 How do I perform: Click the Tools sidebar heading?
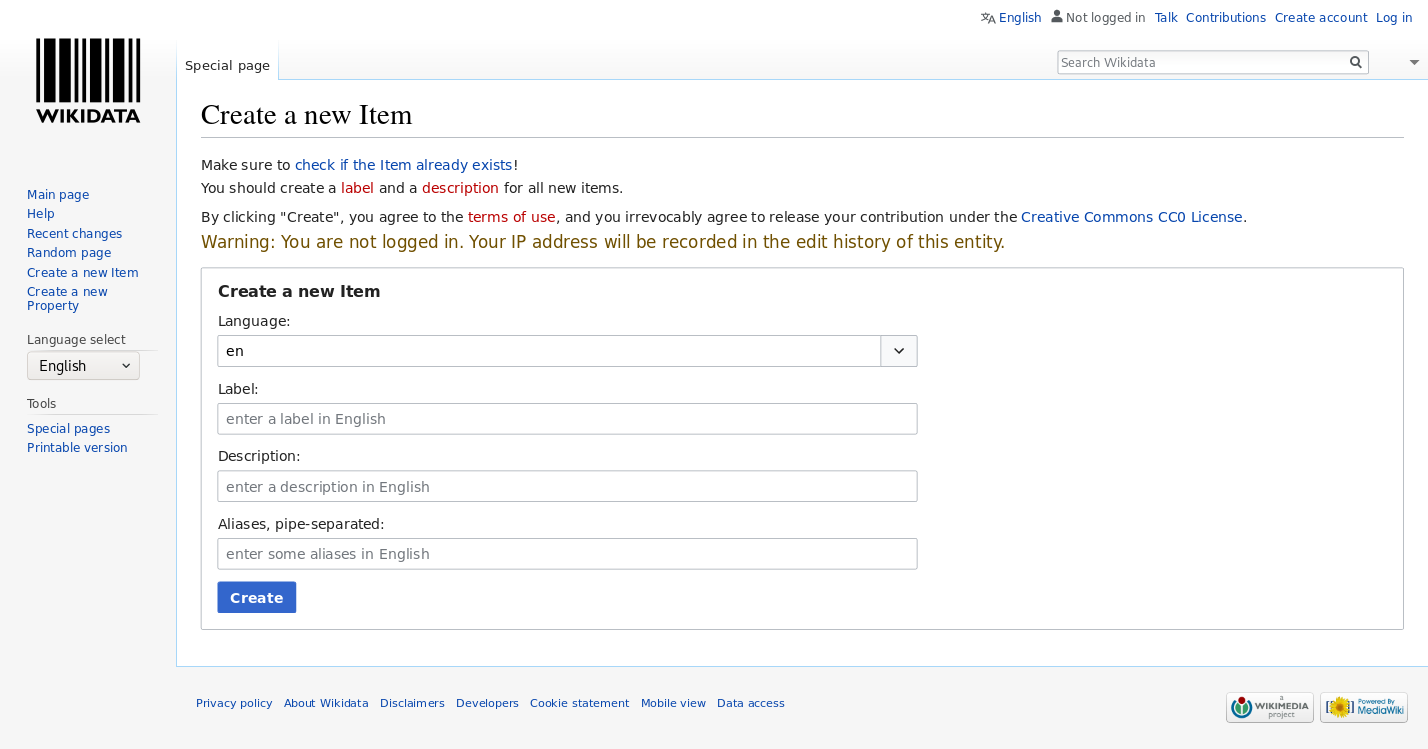pyautogui.click(x=42, y=404)
